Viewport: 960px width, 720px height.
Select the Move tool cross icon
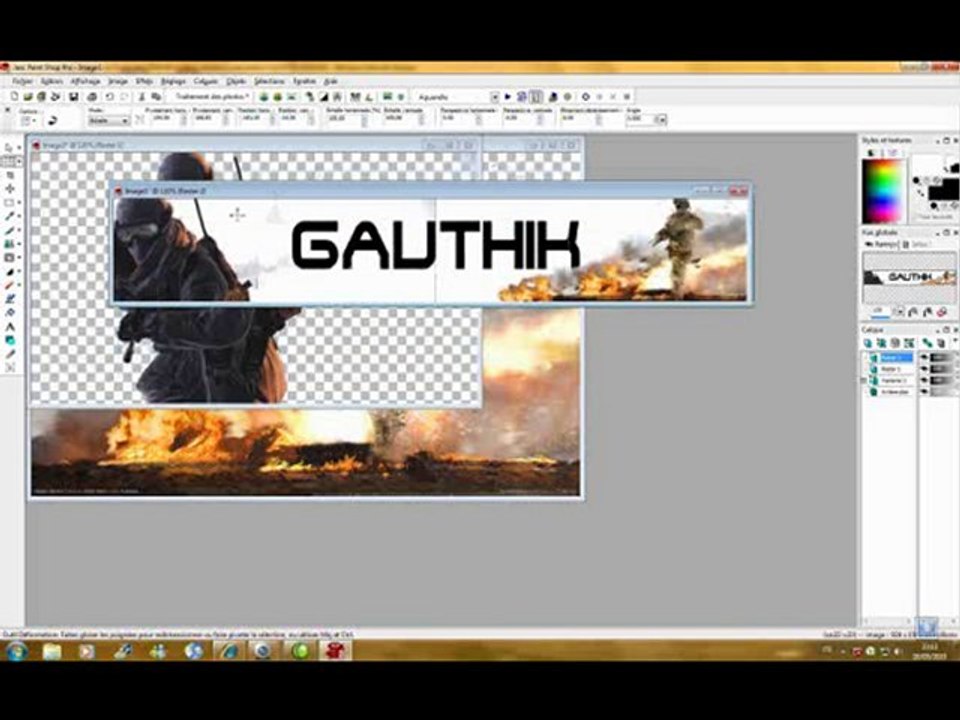10,189
